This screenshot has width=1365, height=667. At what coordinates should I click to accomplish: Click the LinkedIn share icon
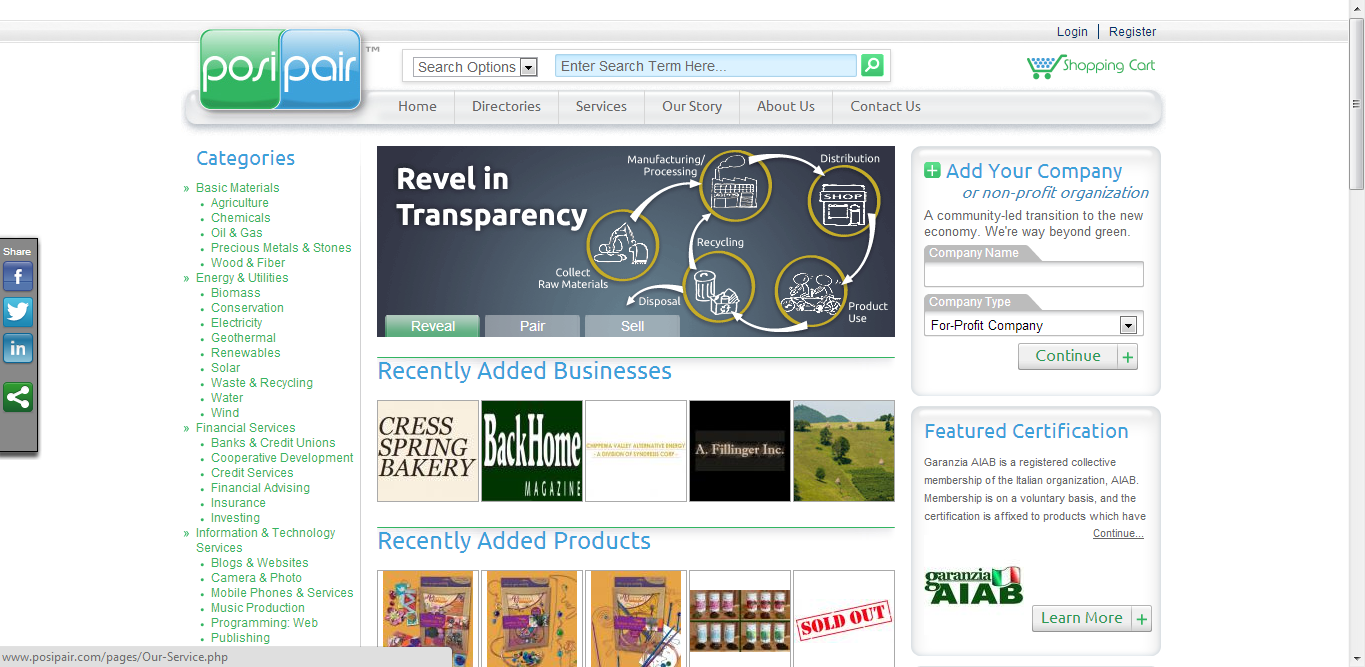tap(18, 348)
